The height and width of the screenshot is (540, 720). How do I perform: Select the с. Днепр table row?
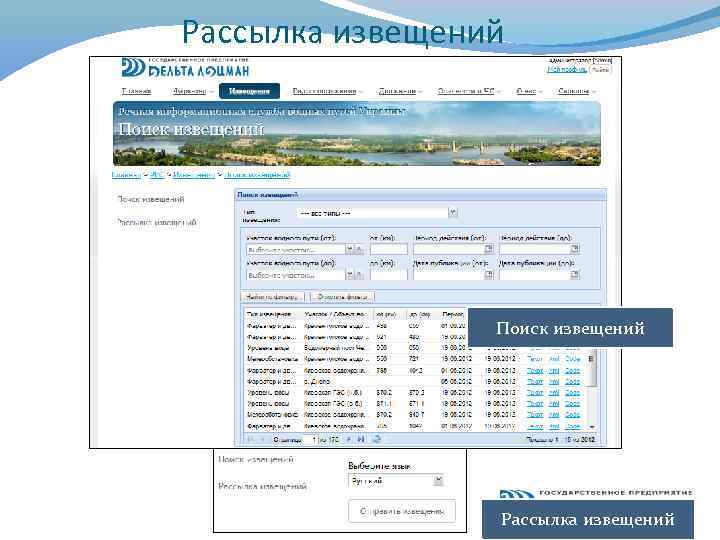tap(416, 382)
